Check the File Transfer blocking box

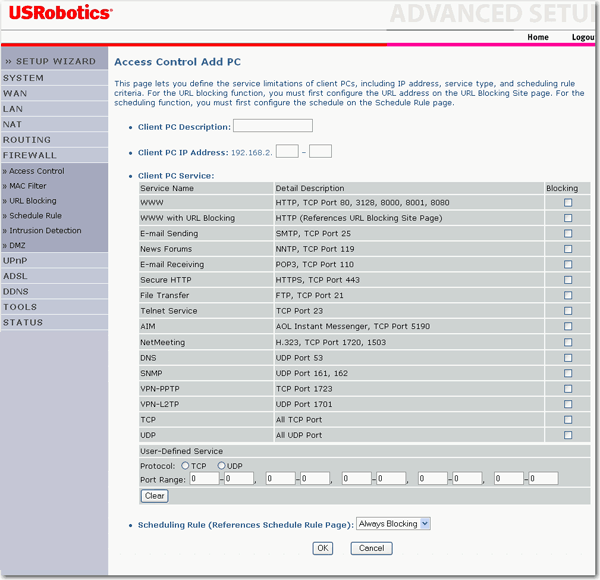[x=568, y=295]
